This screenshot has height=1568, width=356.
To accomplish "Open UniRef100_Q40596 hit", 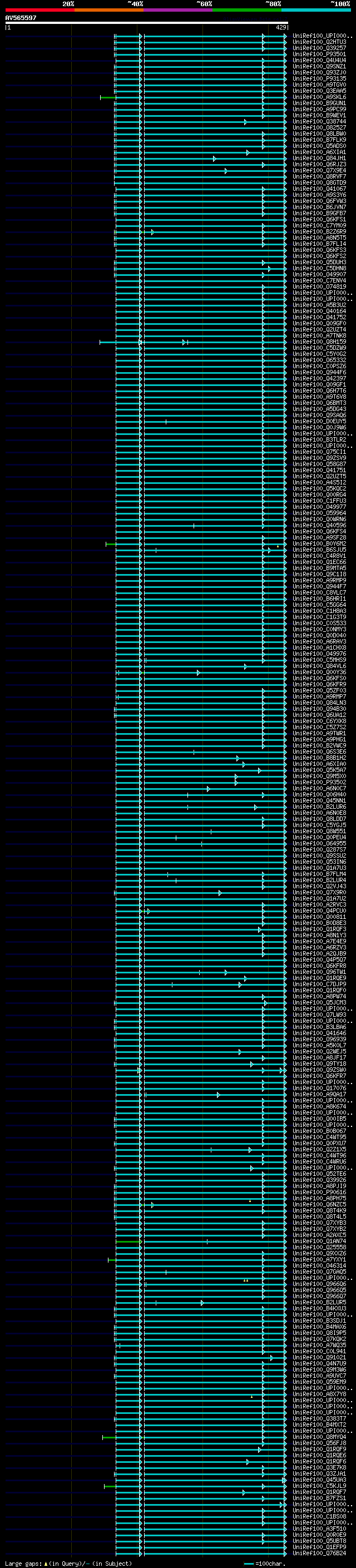I will 319,525.
